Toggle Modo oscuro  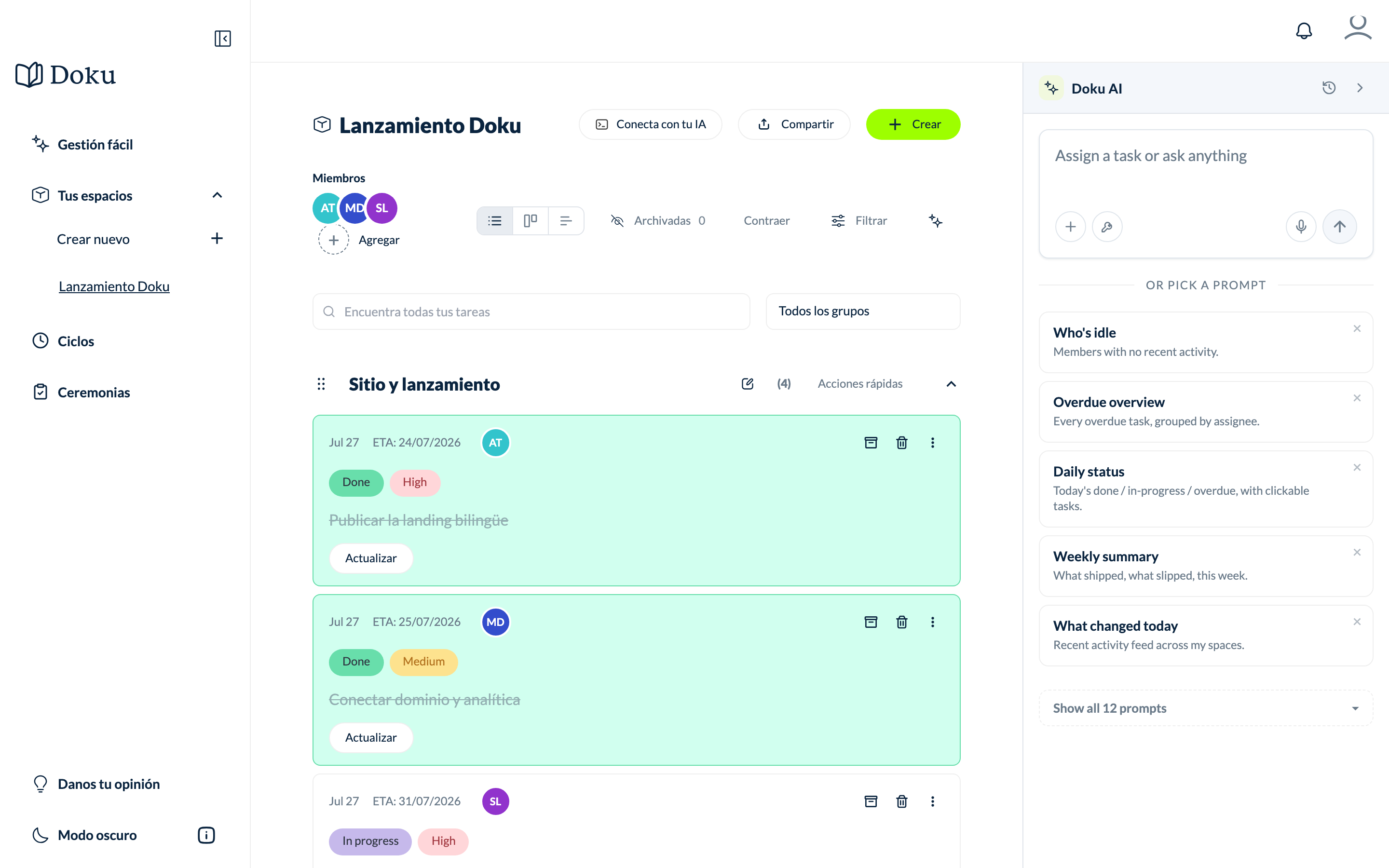tap(84, 835)
